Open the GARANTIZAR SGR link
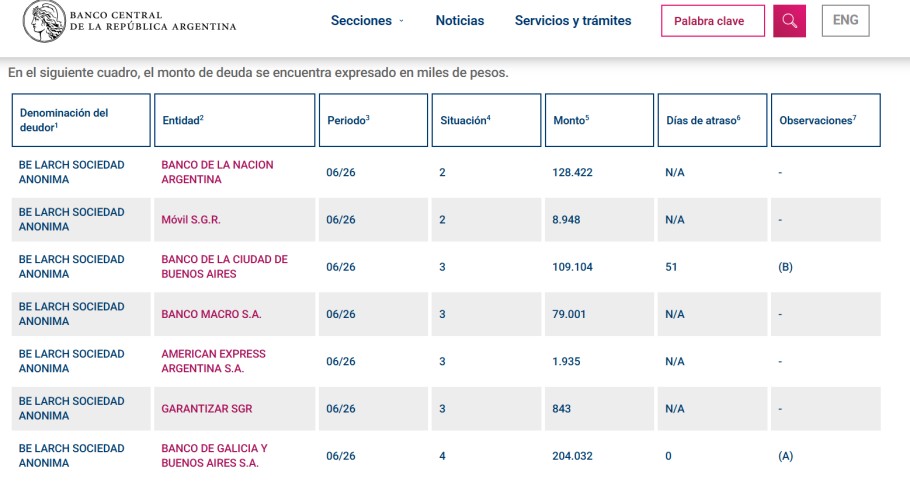The image size is (910, 493). 207,408
